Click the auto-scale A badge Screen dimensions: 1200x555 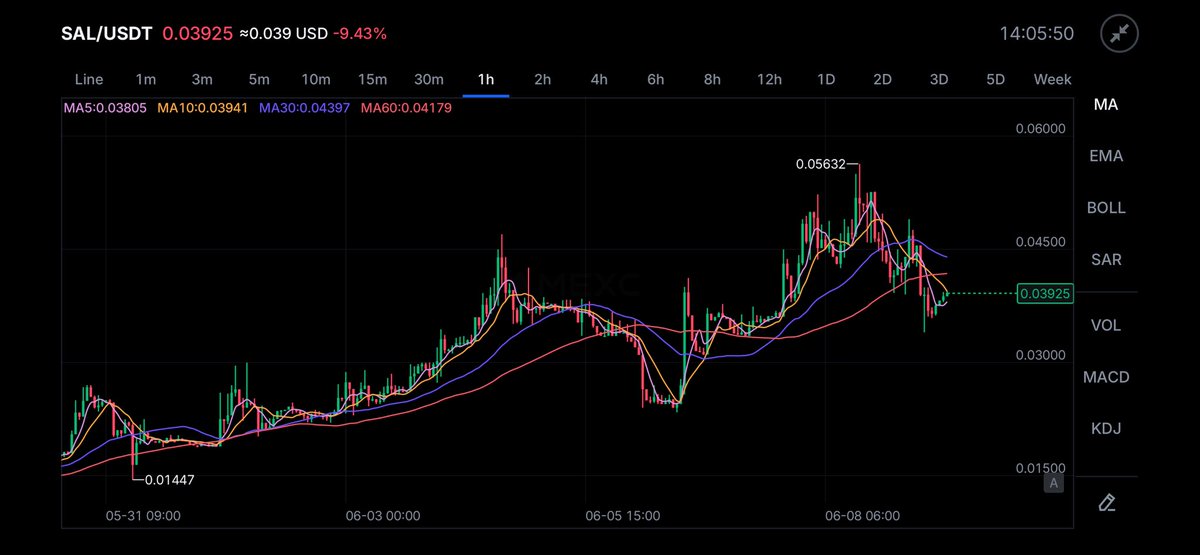tap(1052, 484)
